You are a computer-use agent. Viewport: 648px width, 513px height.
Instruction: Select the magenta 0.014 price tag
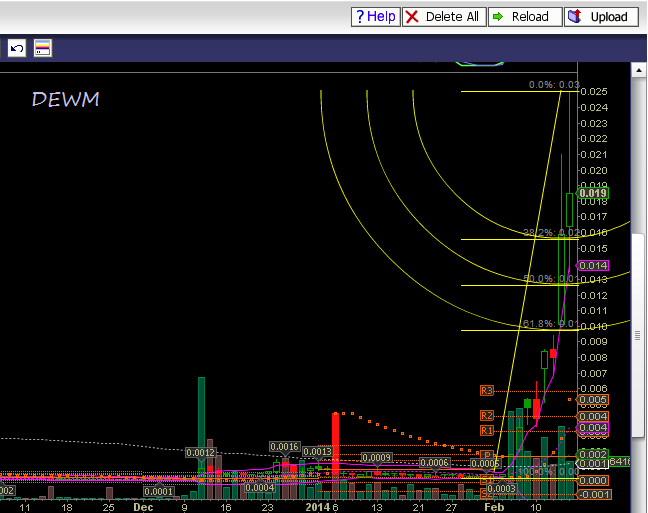[x=593, y=266]
